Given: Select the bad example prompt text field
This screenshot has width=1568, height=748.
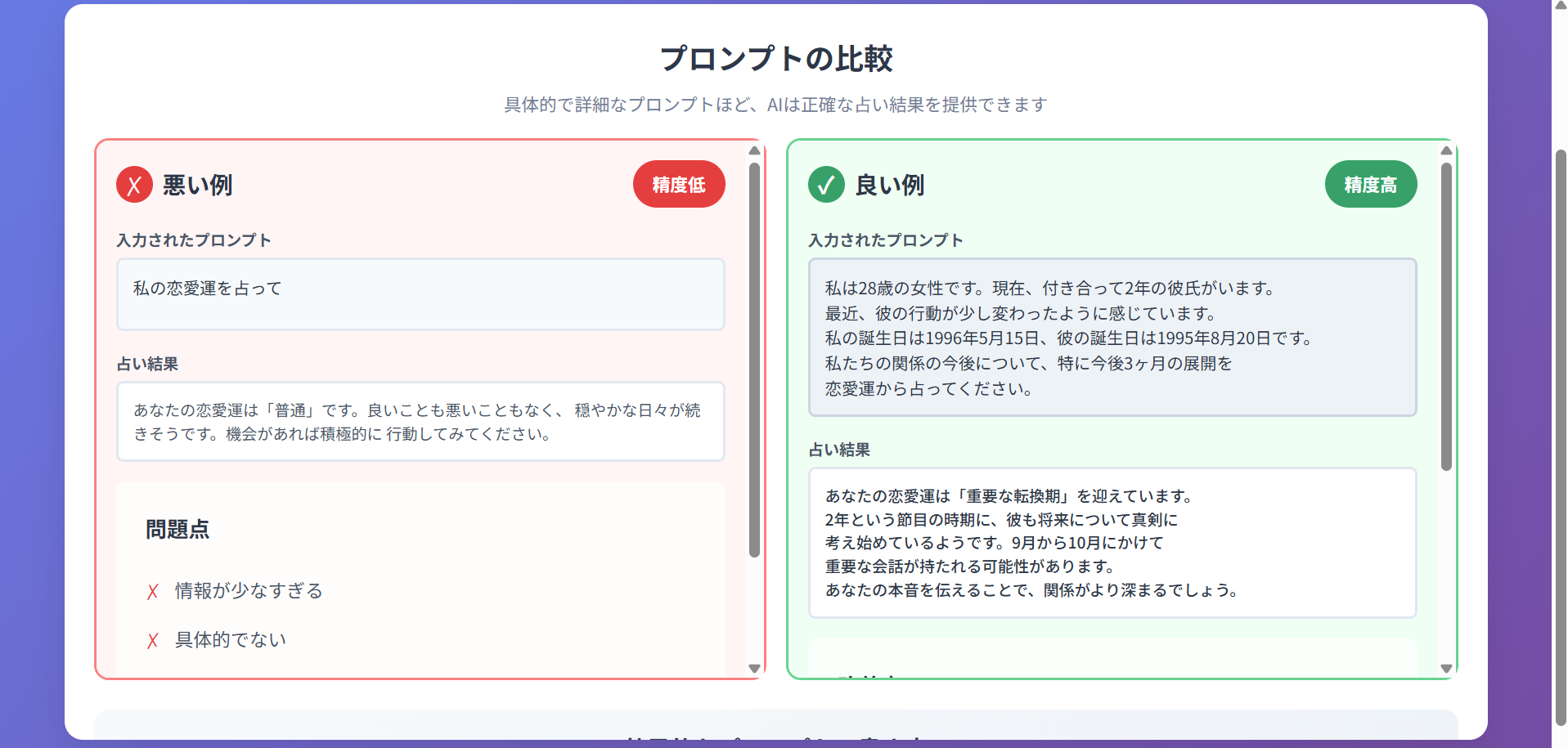Looking at the screenshot, I should (420, 294).
